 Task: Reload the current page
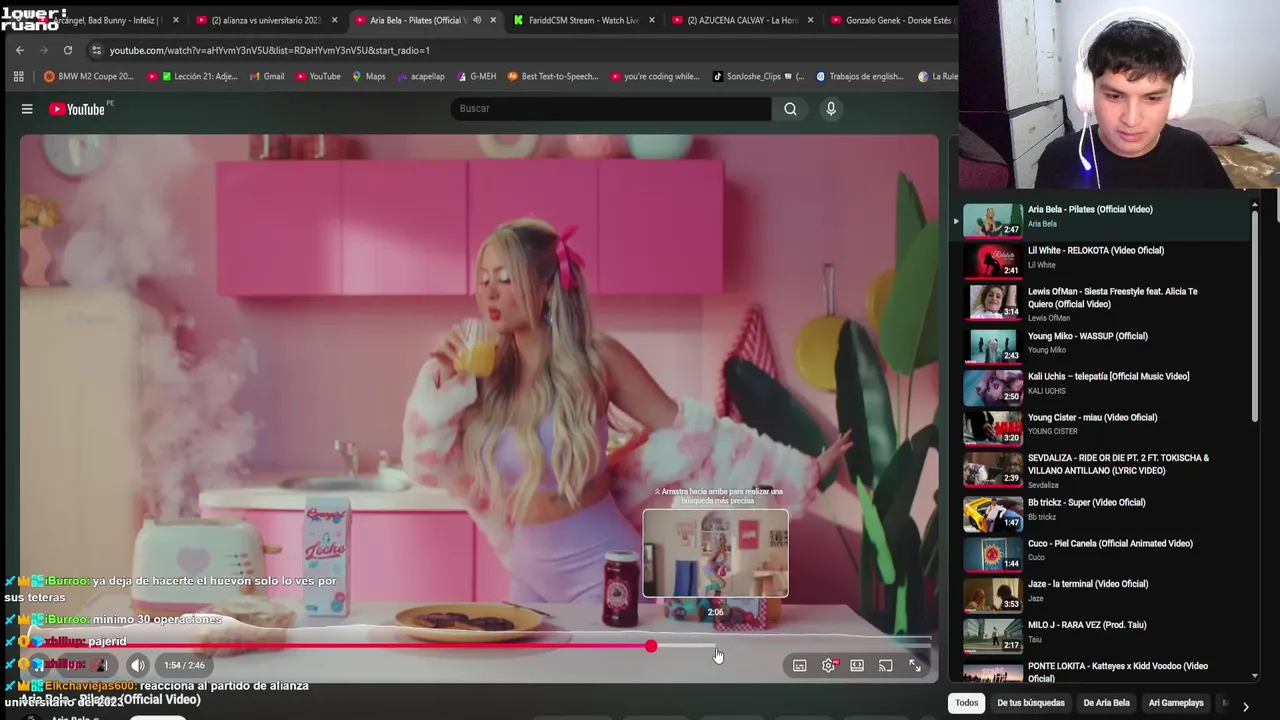point(68,50)
